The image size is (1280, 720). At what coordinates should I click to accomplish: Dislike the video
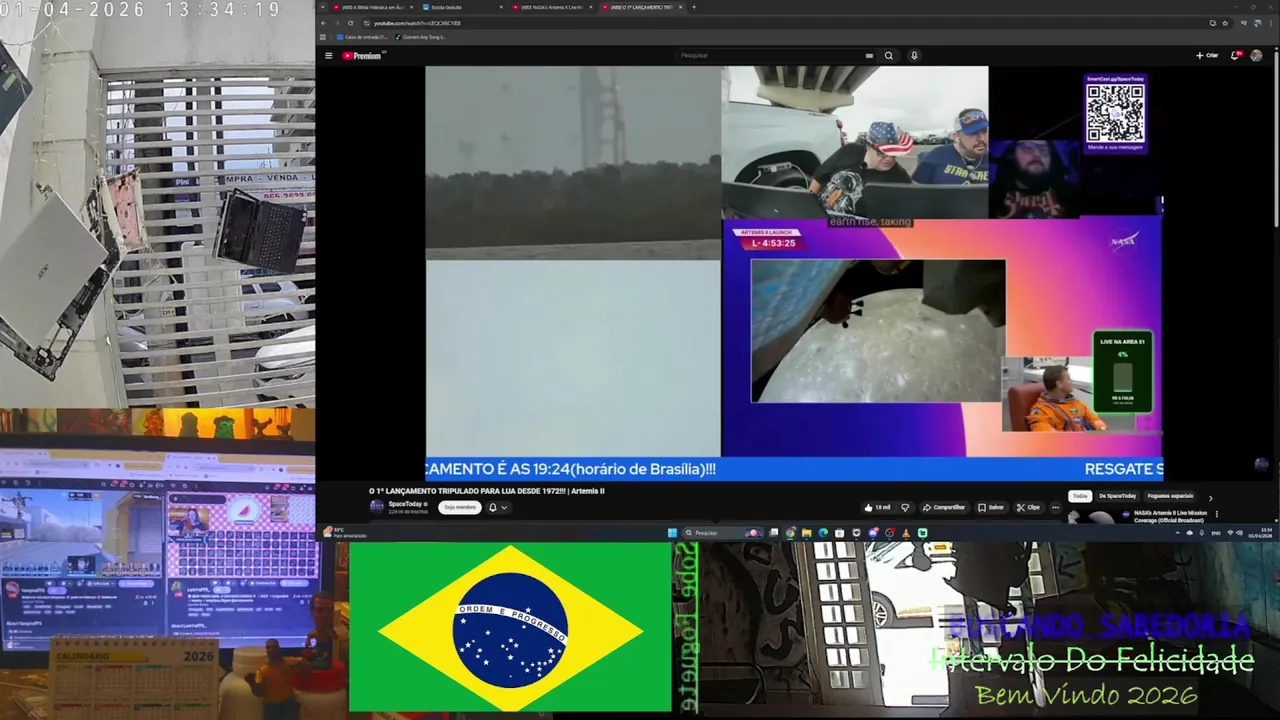tap(905, 507)
